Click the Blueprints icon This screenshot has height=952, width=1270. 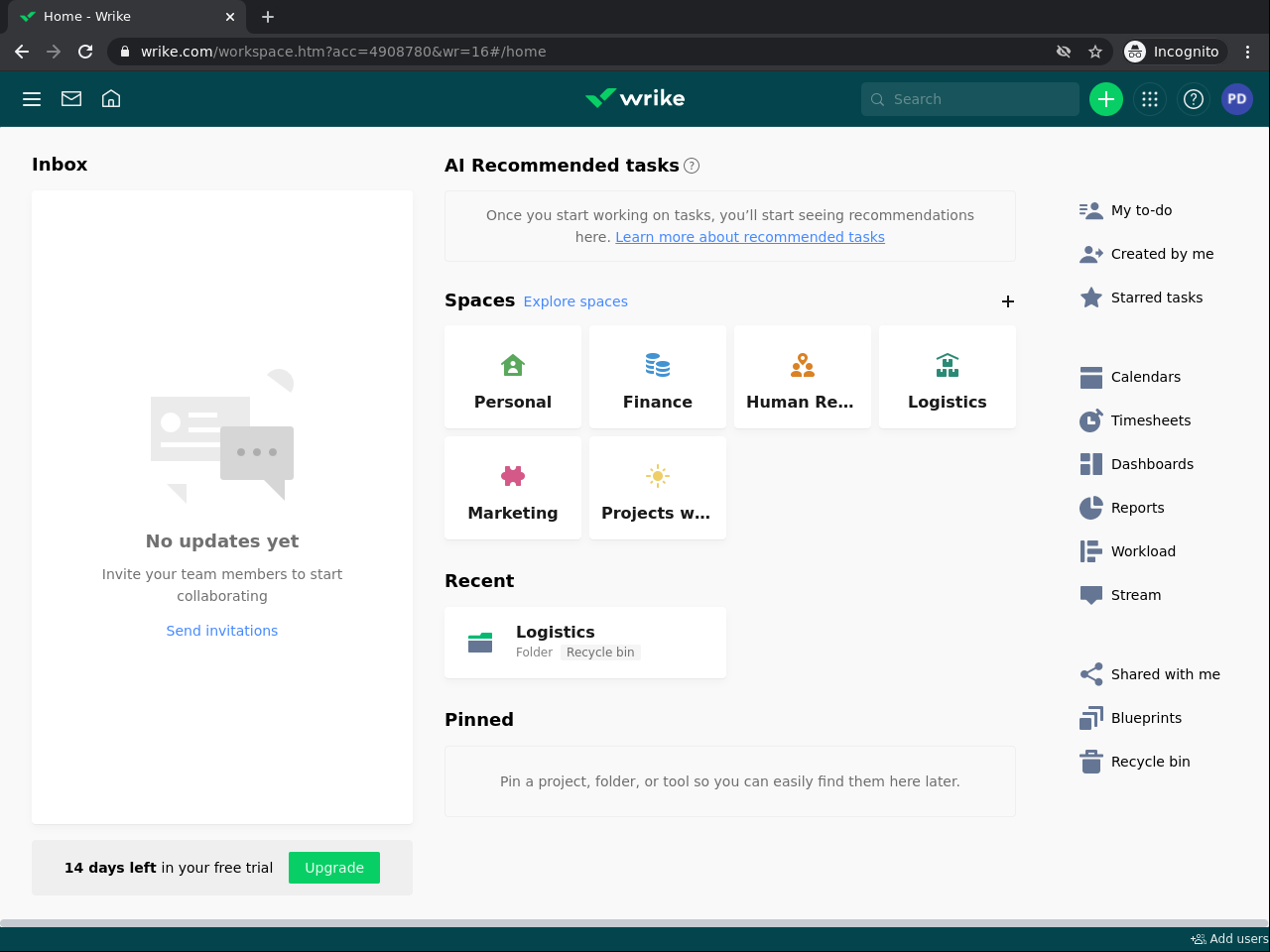click(x=1091, y=718)
